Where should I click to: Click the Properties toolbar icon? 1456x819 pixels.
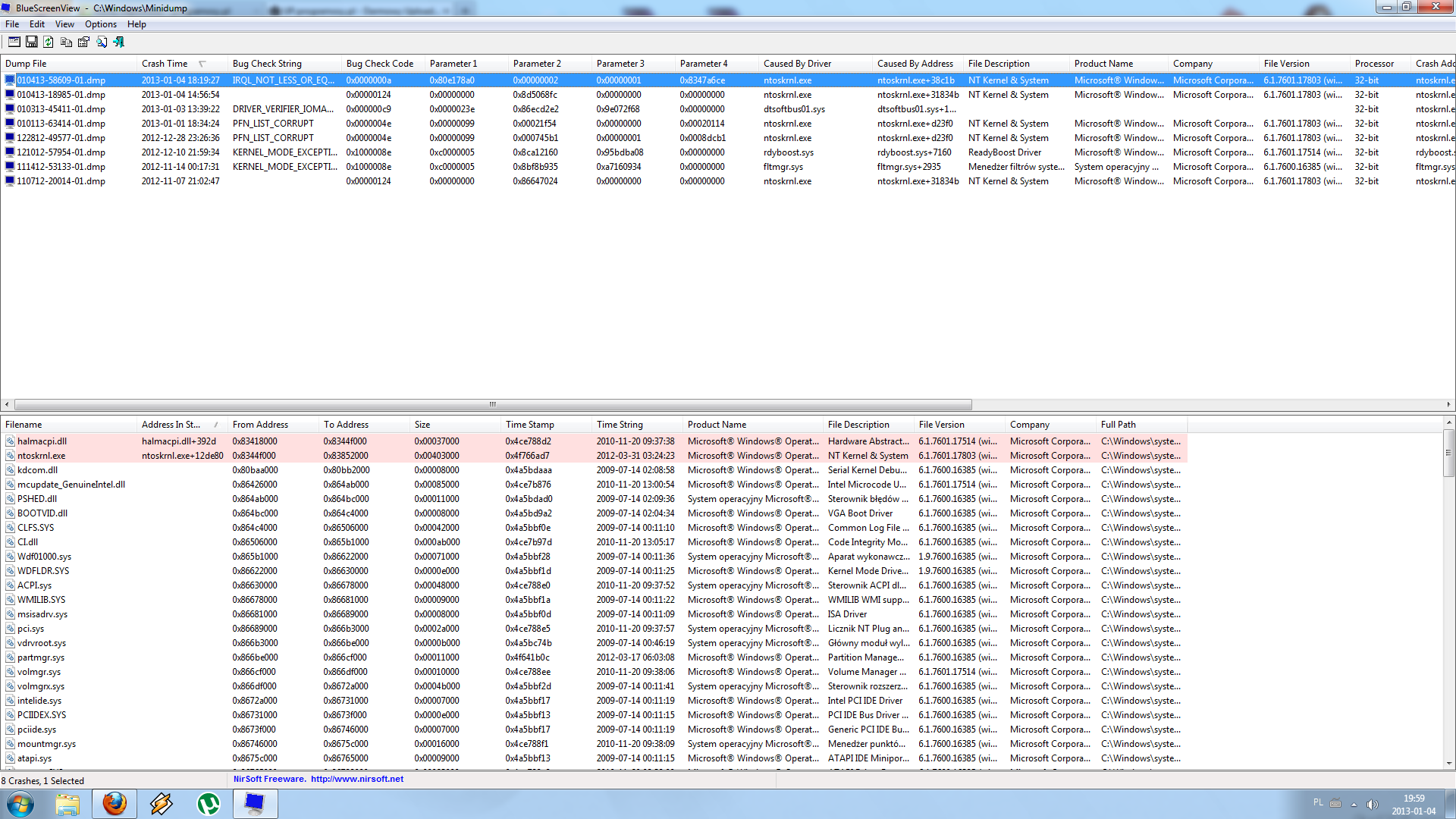click(83, 42)
